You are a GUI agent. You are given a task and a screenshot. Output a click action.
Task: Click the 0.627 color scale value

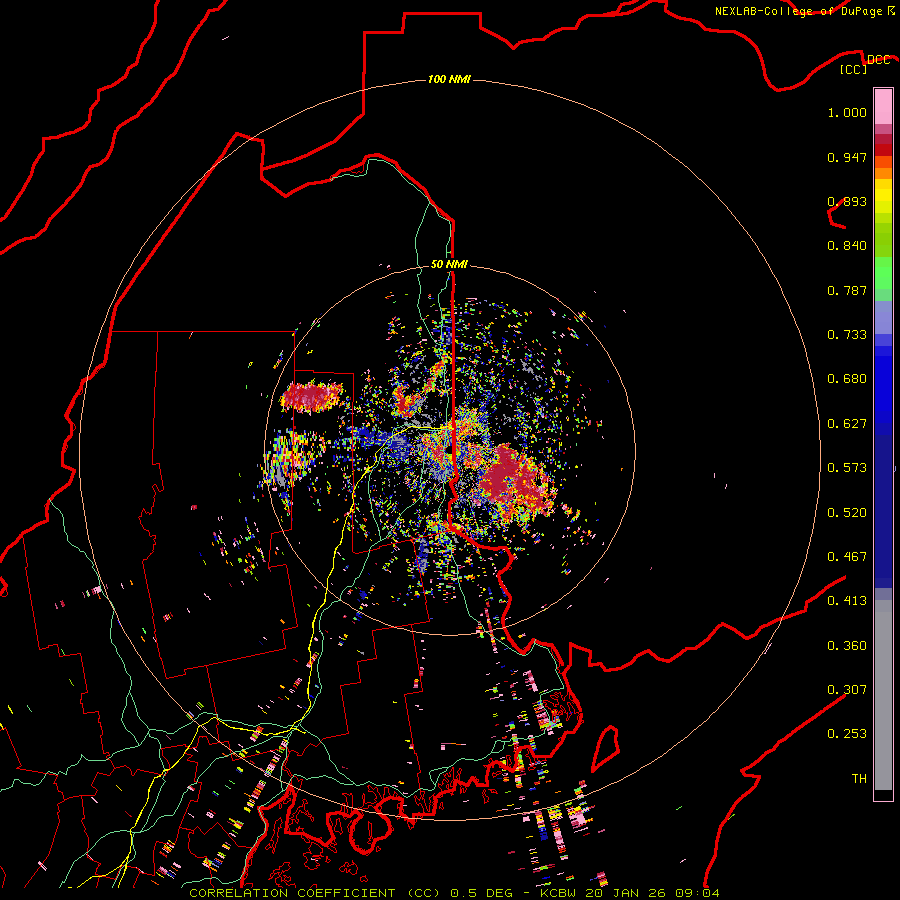(x=847, y=424)
